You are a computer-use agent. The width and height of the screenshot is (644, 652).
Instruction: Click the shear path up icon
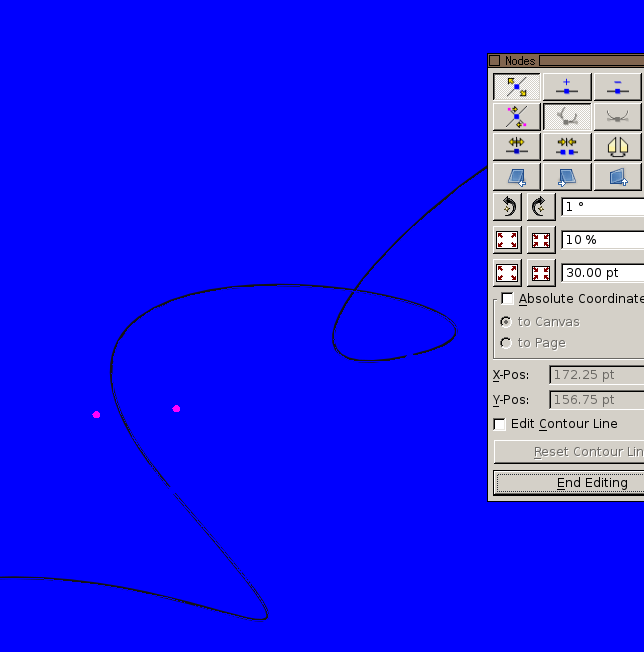click(x=617, y=177)
